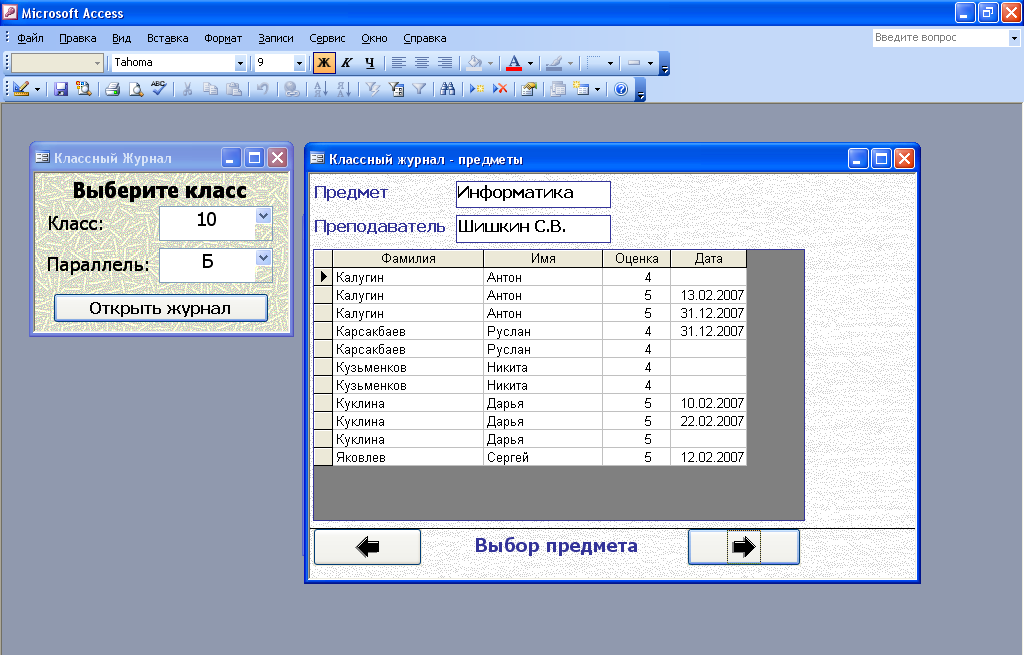The image size is (1024, 655).
Task: Open the properties icon
Action: (x=528, y=89)
